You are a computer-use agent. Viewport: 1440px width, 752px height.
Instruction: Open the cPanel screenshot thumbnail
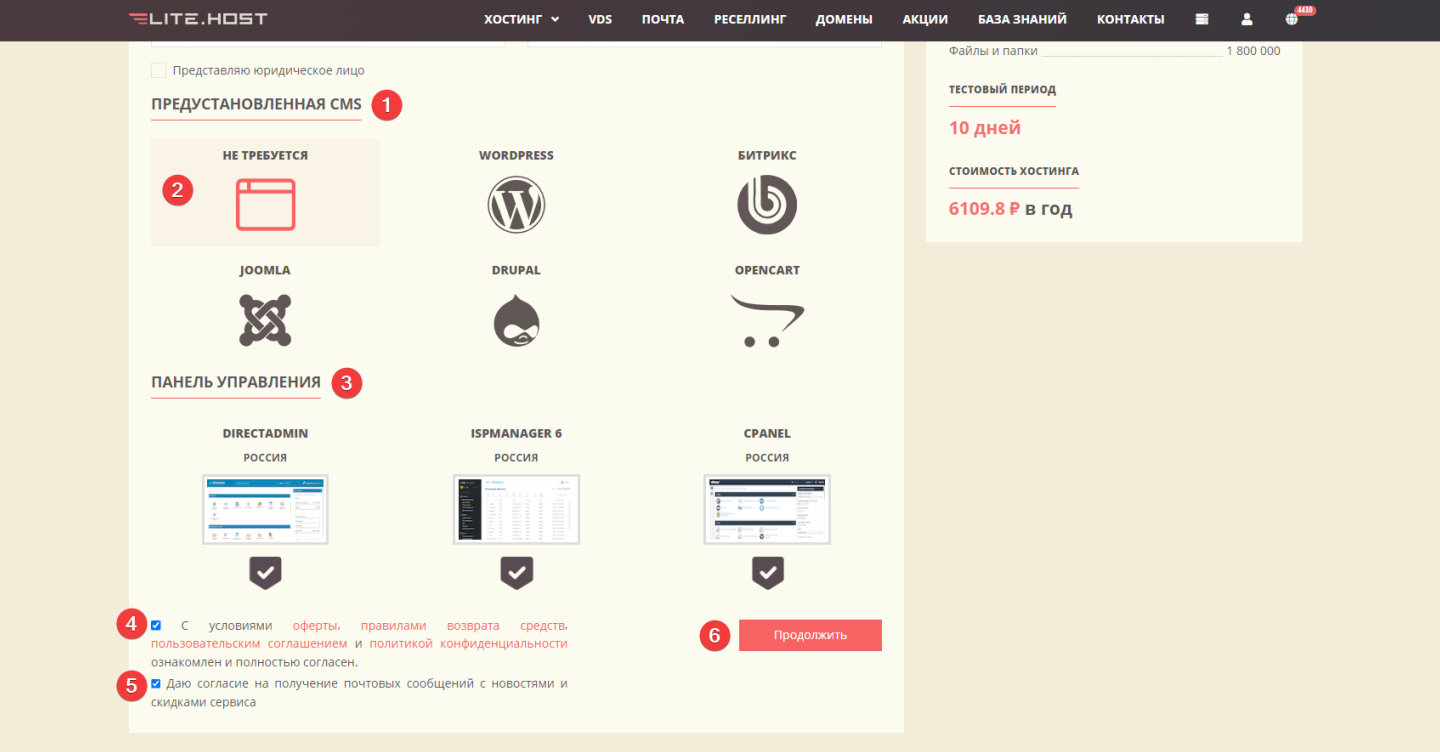tap(767, 509)
